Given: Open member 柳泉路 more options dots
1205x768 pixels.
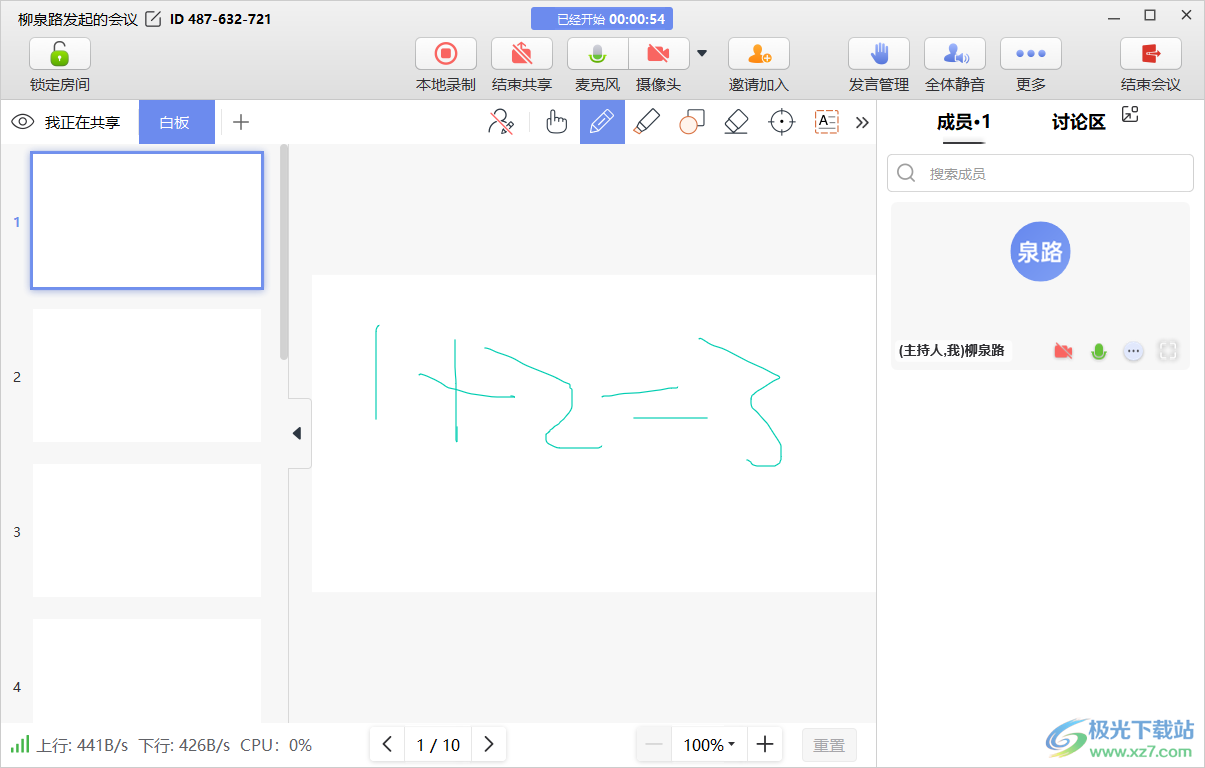Looking at the screenshot, I should pyautogui.click(x=1133, y=351).
